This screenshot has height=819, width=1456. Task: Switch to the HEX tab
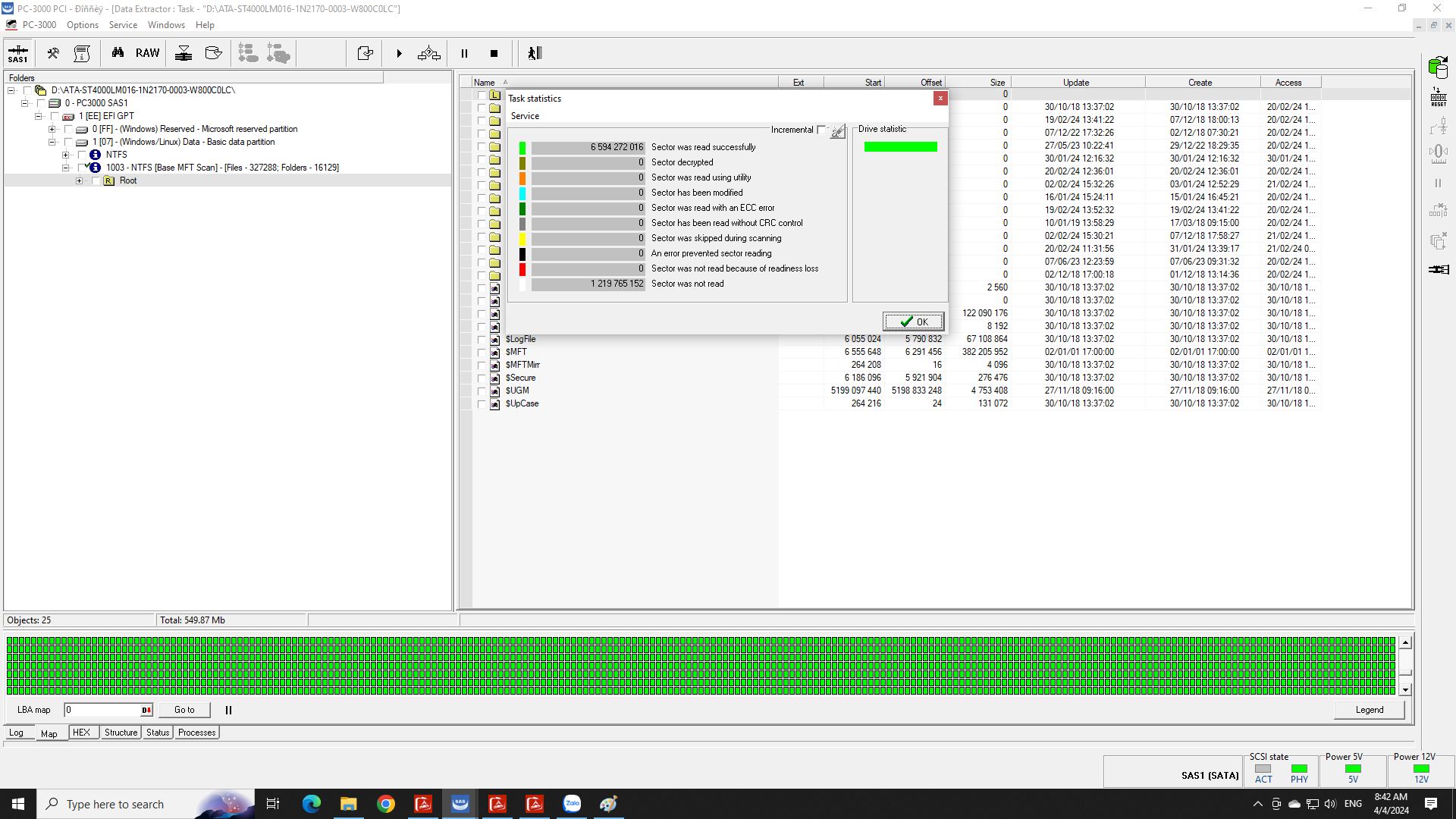coord(81,733)
